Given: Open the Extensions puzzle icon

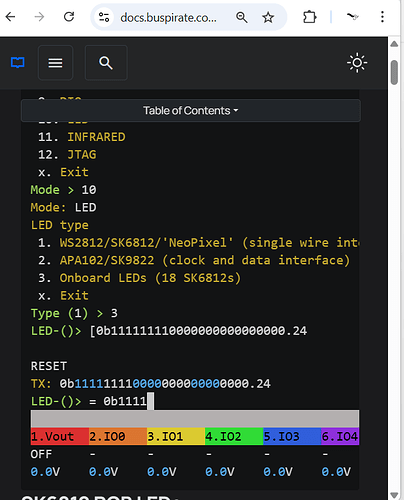Looking at the screenshot, I should pos(310,17).
